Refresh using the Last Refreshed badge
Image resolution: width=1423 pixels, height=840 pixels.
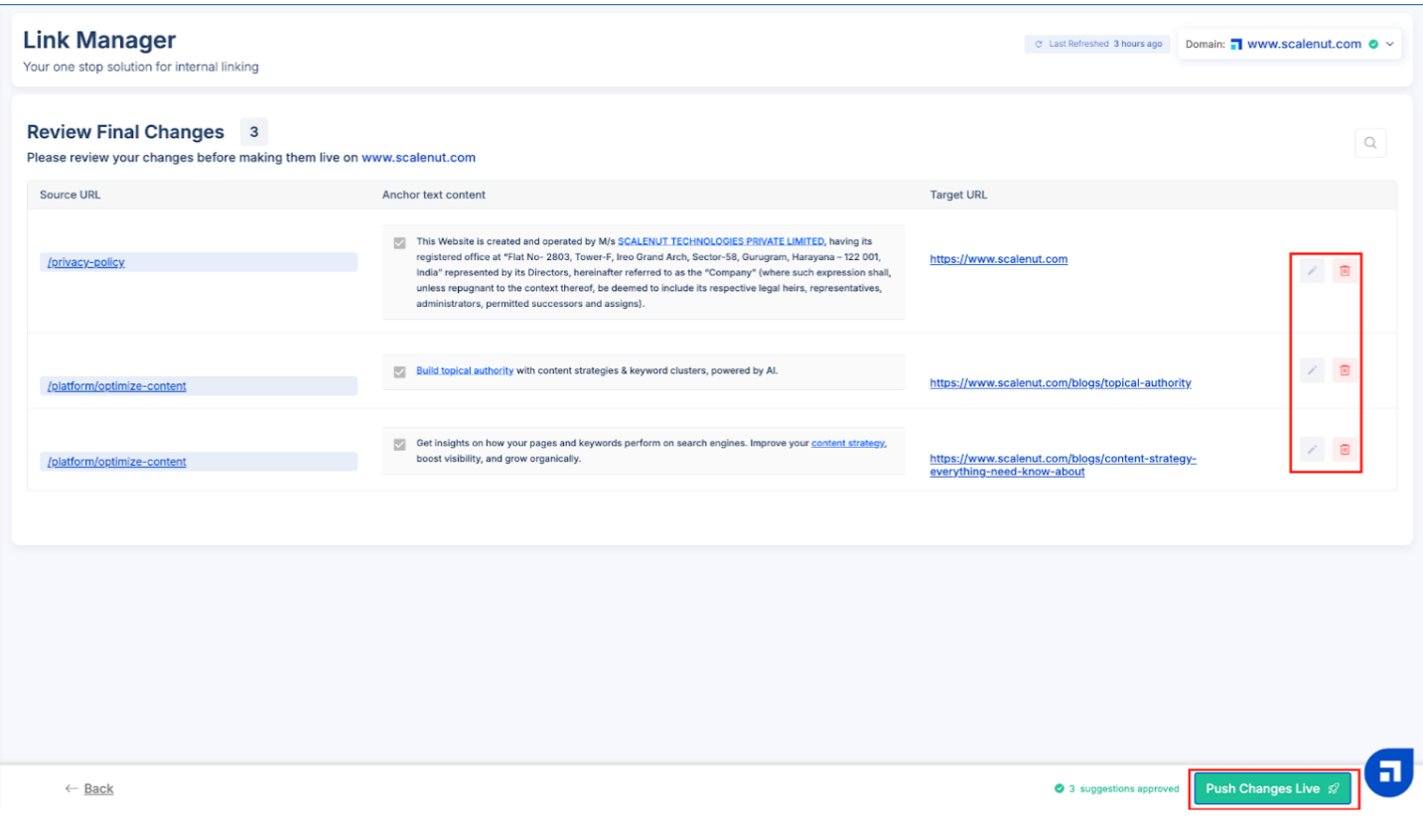click(x=1097, y=44)
